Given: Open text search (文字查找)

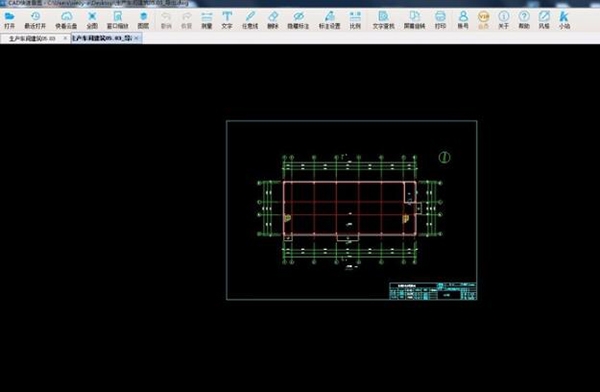Looking at the screenshot, I should click(383, 20).
